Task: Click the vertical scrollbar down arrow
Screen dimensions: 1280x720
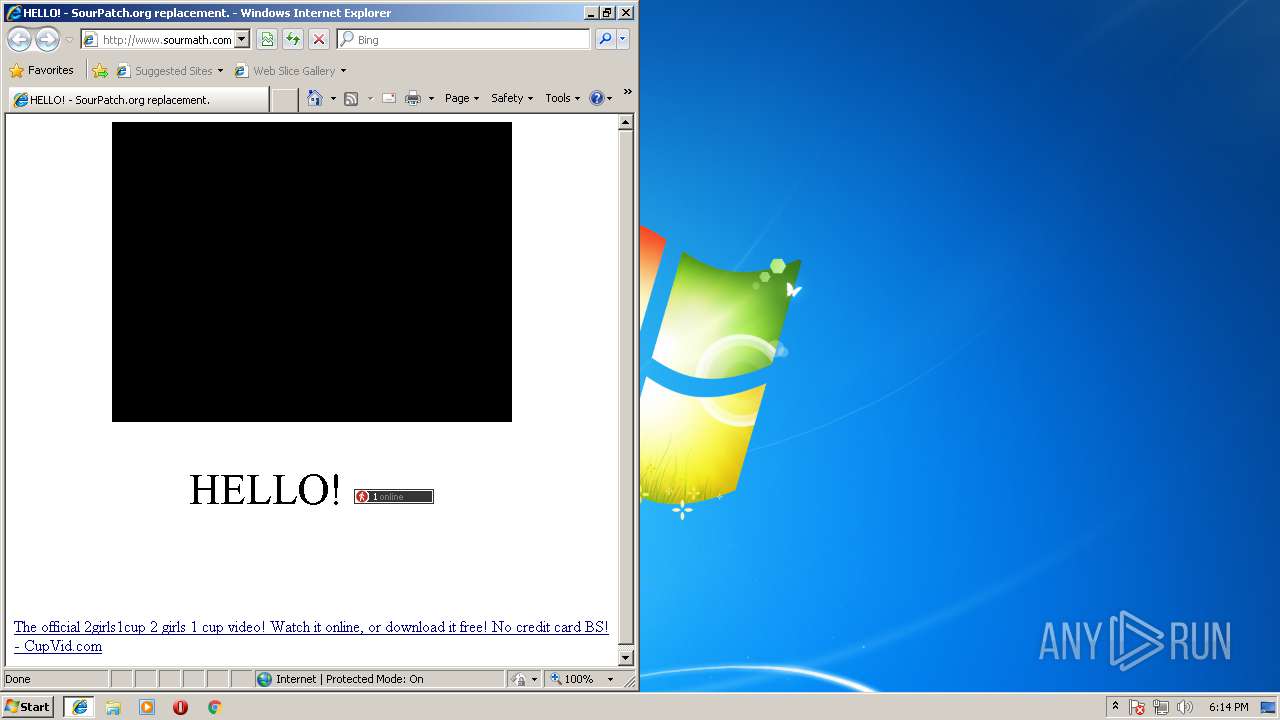Action: point(626,658)
